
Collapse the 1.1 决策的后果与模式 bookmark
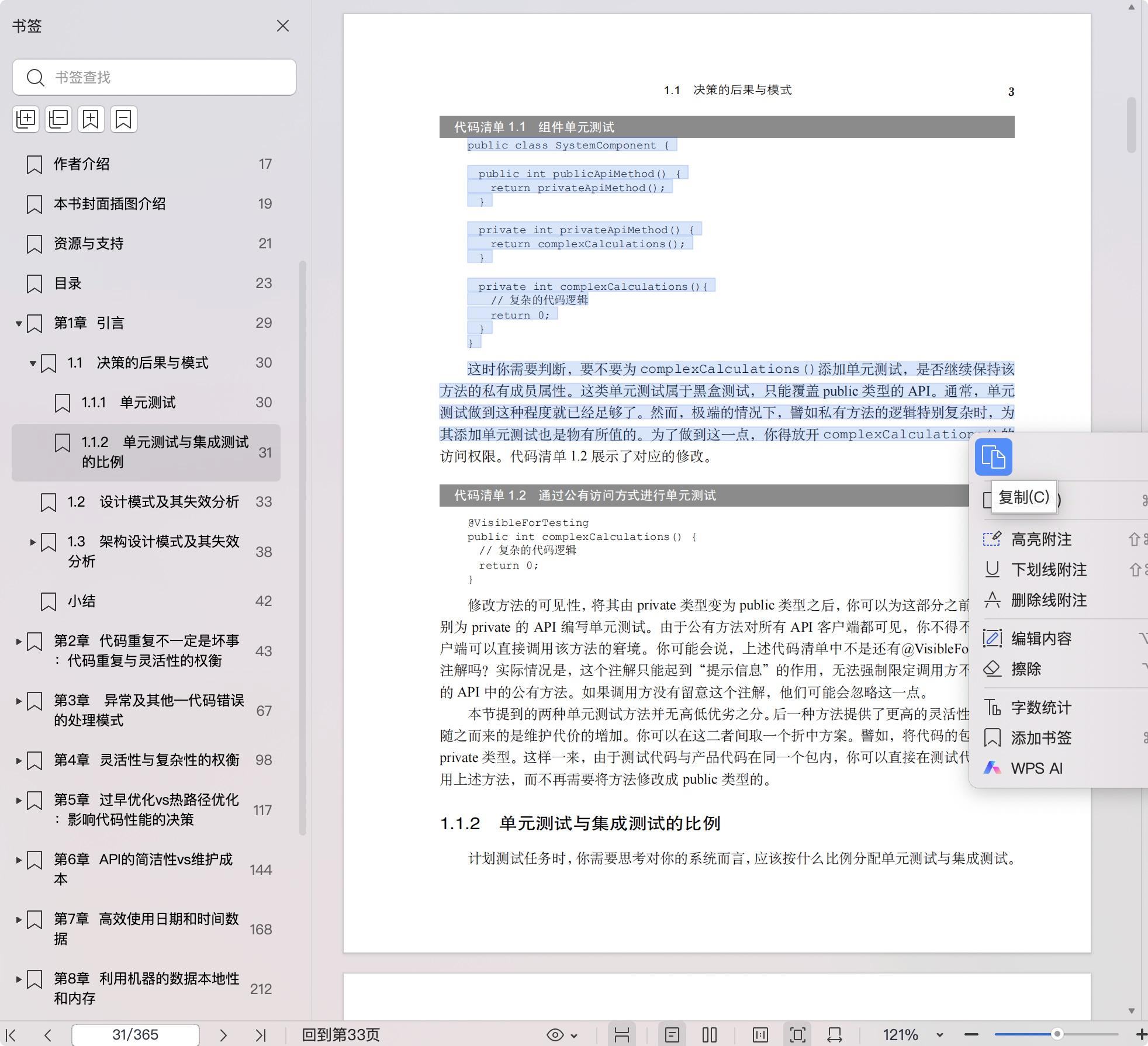[33, 363]
